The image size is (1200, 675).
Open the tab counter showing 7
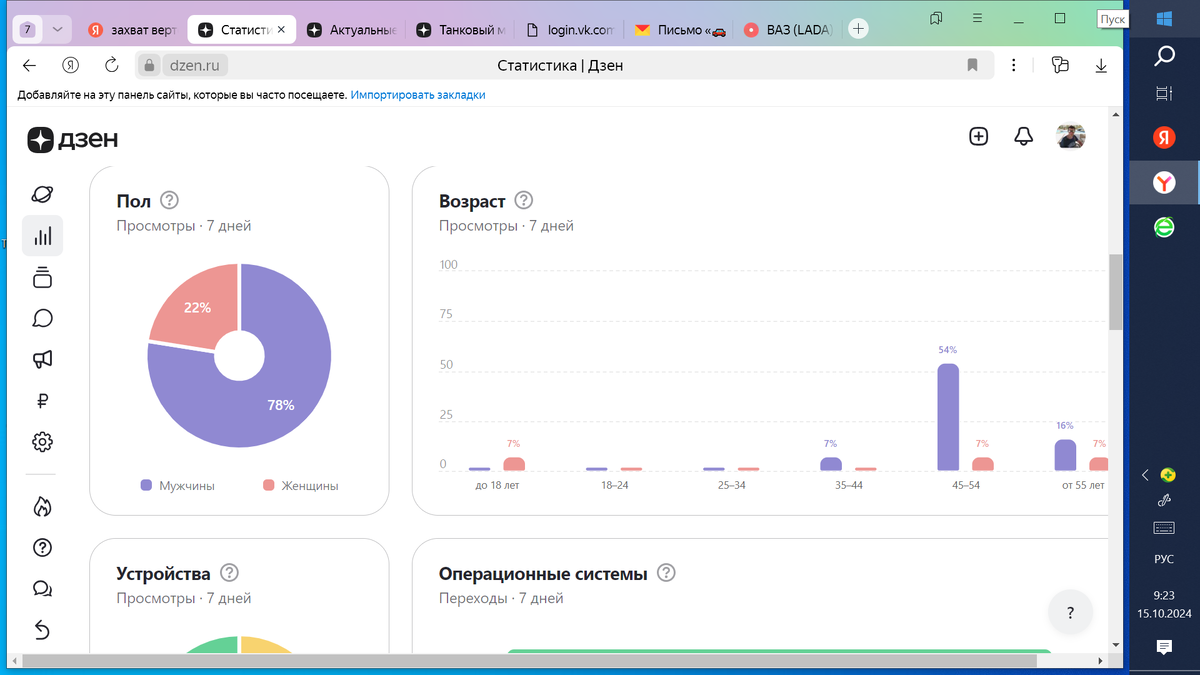click(28, 30)
